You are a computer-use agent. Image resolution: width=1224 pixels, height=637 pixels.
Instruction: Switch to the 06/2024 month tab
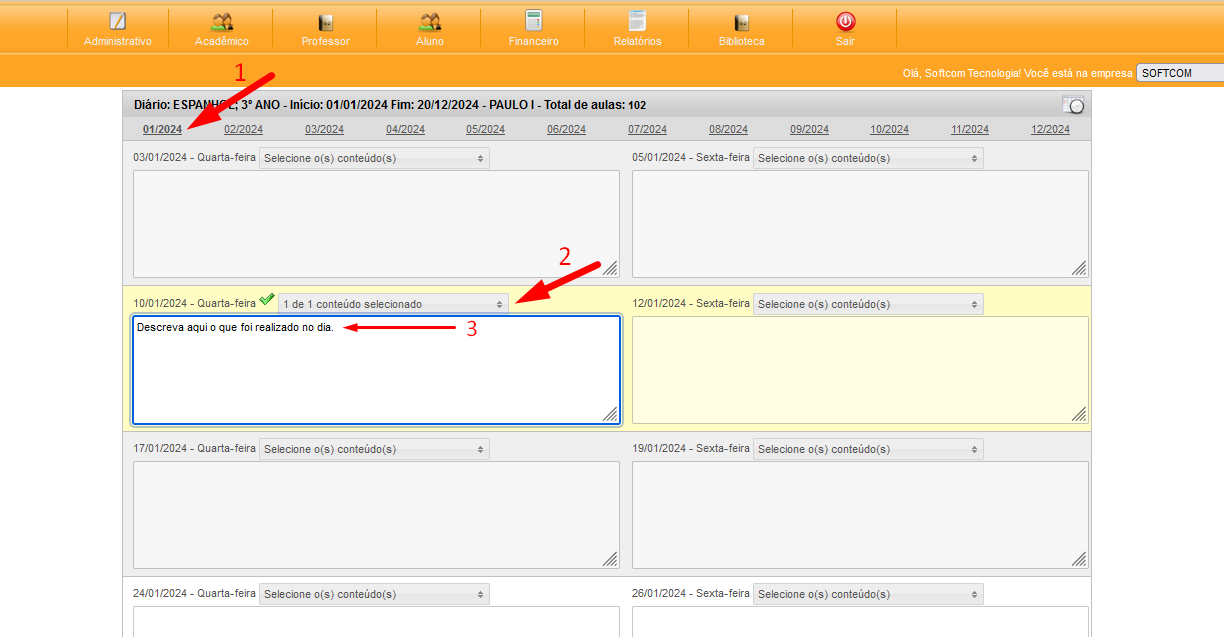point(566,130)
